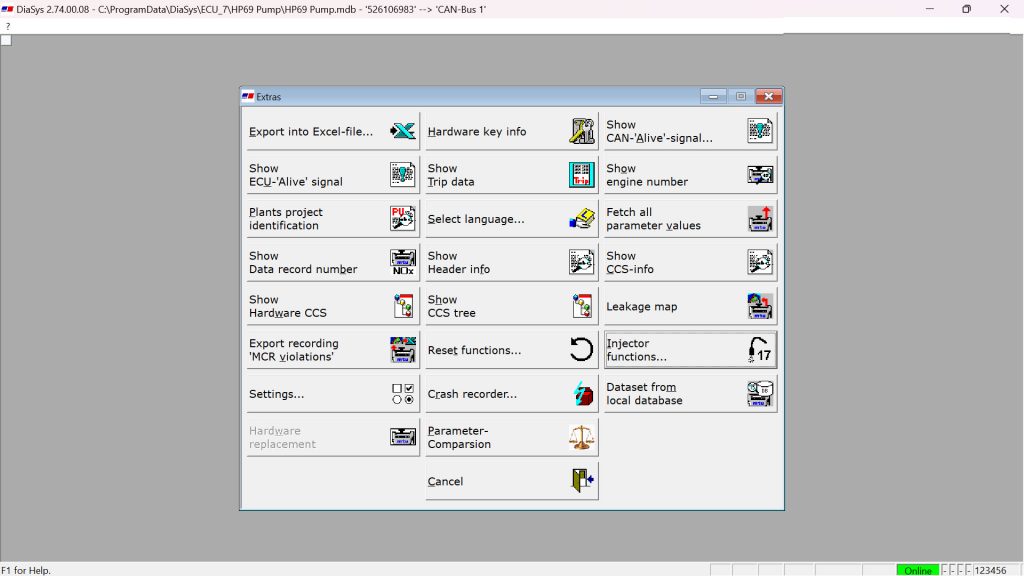This screenshot has width=1024, height=576.
Task: Open the Show CCS-info button
Action: coord(690,263)
